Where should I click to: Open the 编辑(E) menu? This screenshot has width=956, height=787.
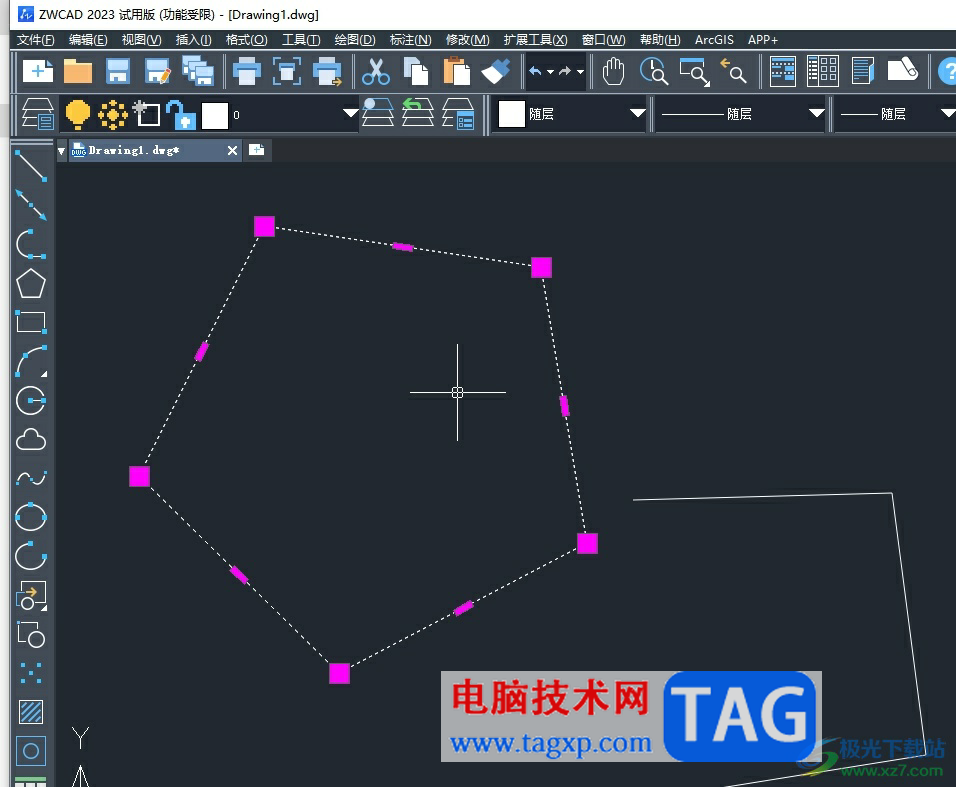[88, 40]
